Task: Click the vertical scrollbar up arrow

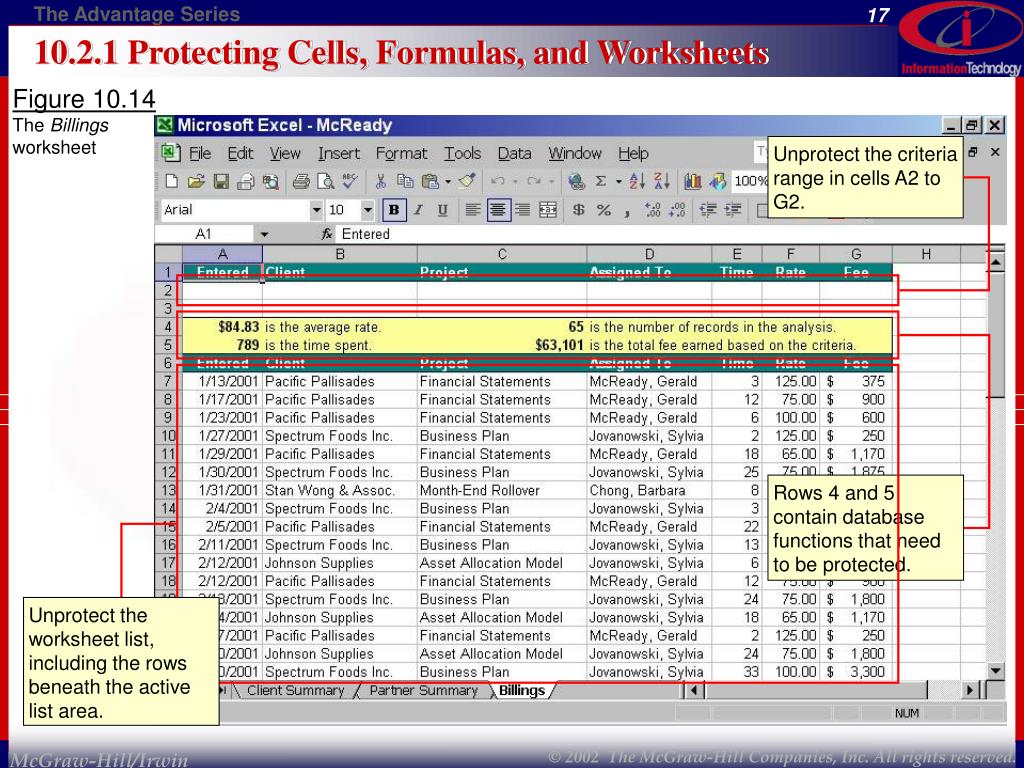Action: point(995,263)
